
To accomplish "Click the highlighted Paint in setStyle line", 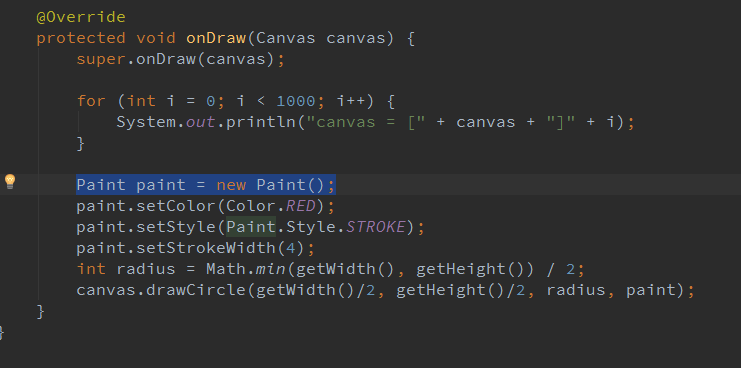I will point(251,227).
